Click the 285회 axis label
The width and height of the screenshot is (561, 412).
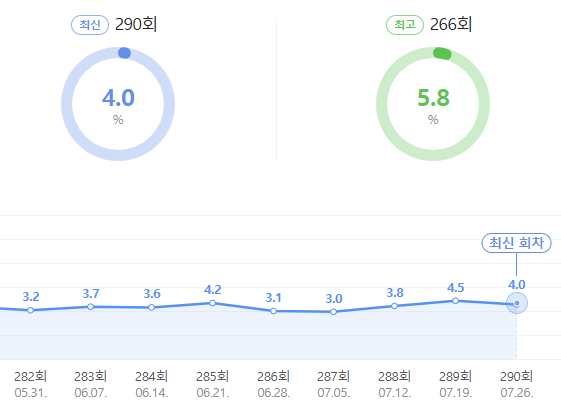(x=213, y=376)
